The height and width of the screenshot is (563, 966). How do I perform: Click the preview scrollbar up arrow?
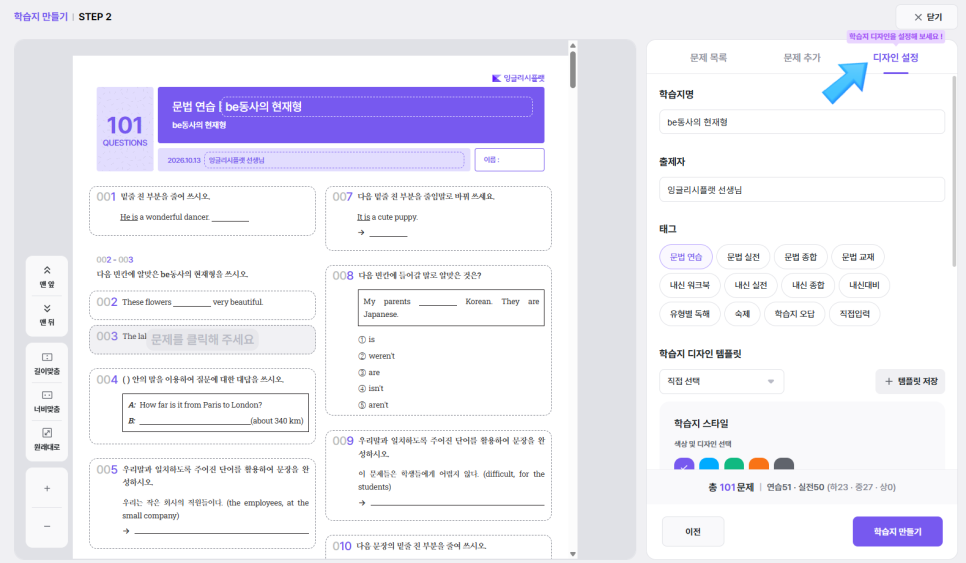click(573, 46)
